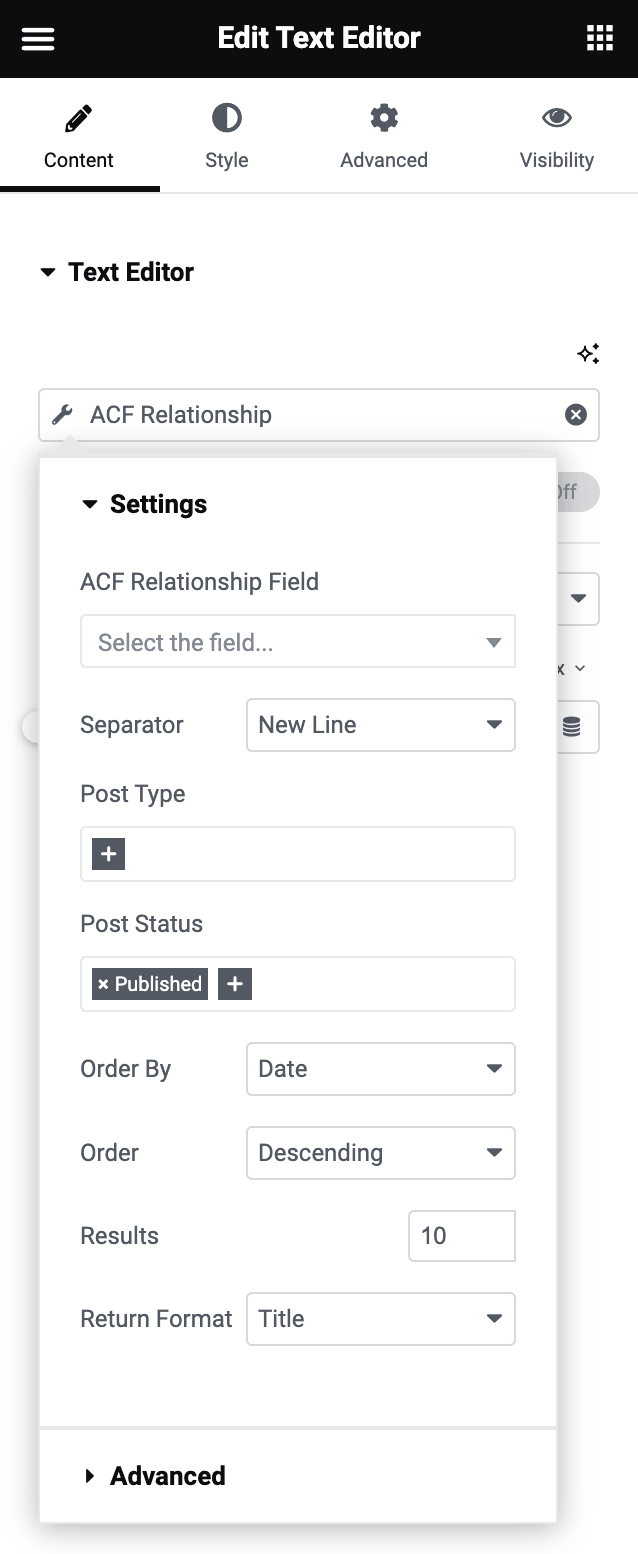Screen dimensions: 638x1554
Task: Click the dynamic tags database icon
Action: tap(571, 726)
